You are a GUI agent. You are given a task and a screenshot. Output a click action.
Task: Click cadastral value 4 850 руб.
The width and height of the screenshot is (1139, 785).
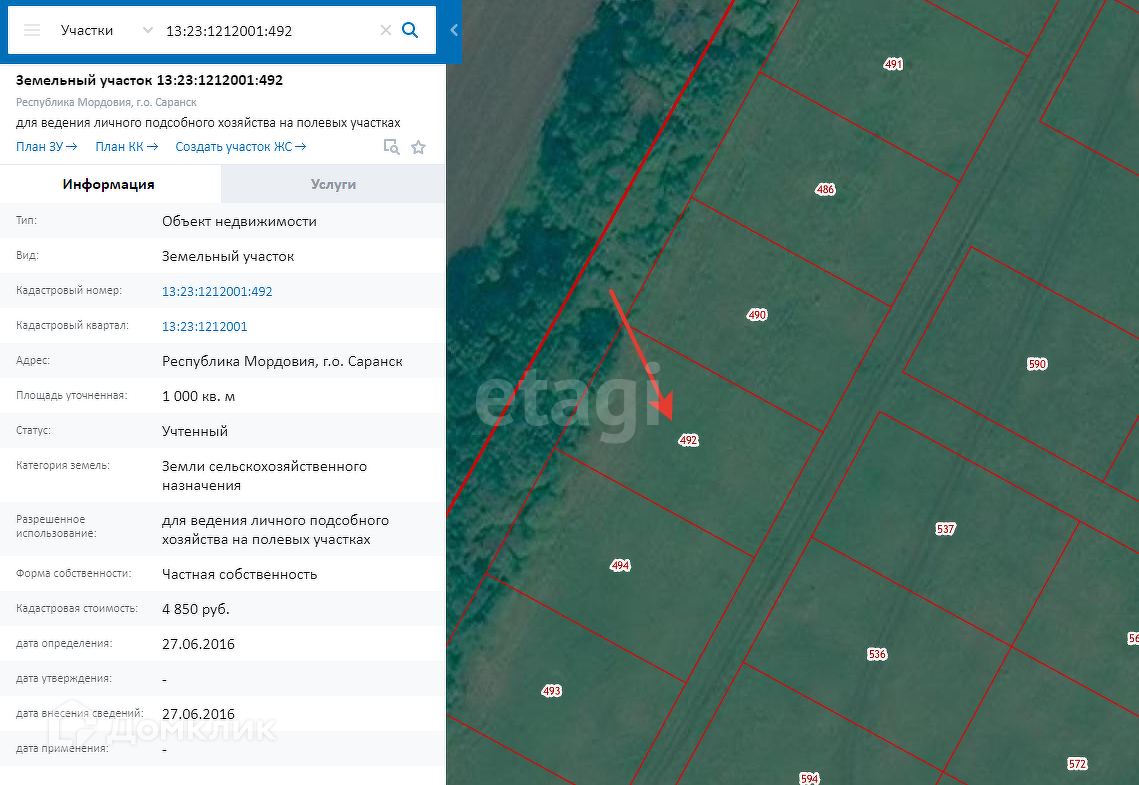pos(195,609)
